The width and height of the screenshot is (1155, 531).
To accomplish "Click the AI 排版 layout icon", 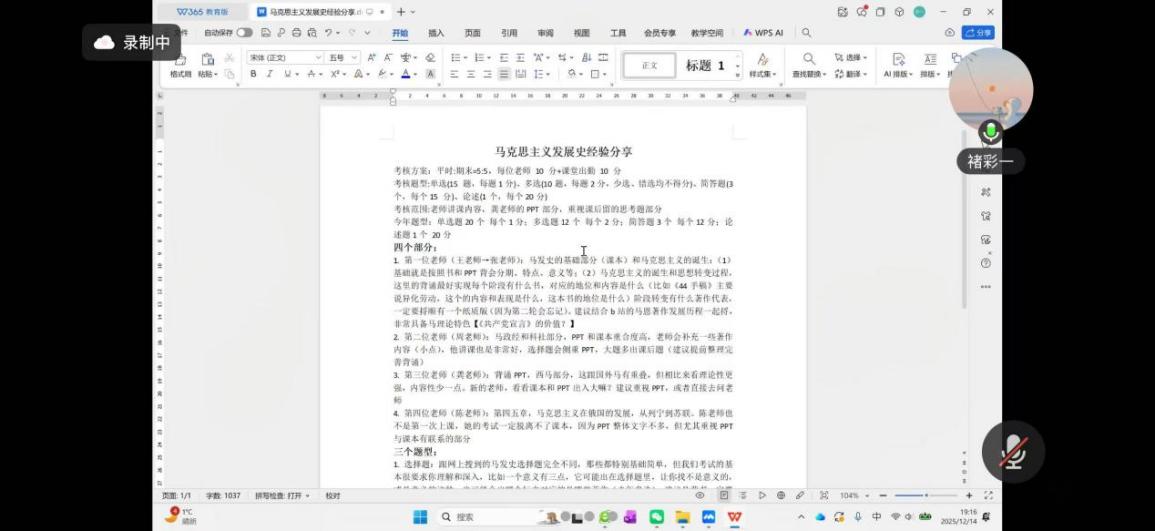I will (x=898, y=59).
